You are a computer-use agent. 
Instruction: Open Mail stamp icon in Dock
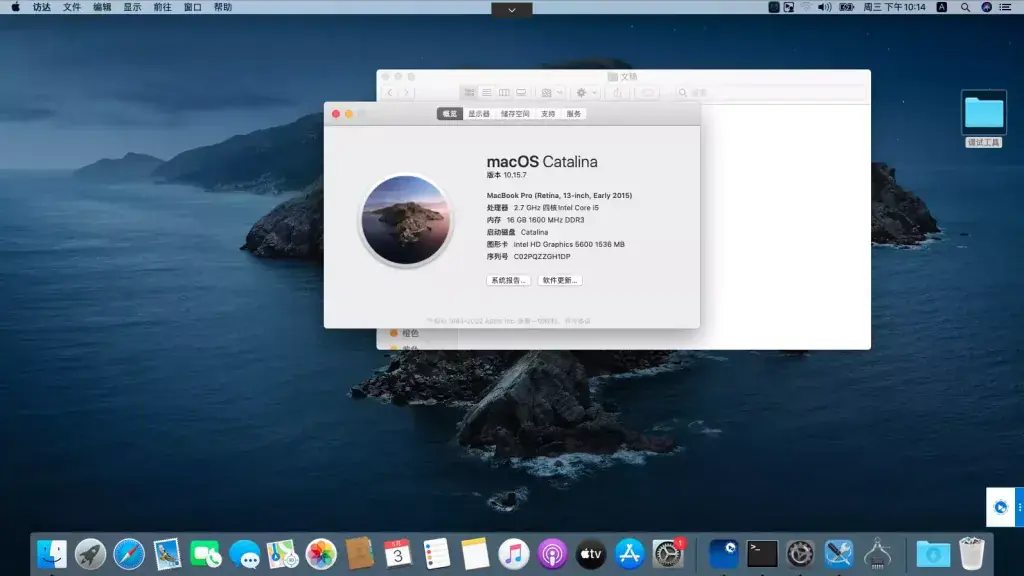pos(167,554)
